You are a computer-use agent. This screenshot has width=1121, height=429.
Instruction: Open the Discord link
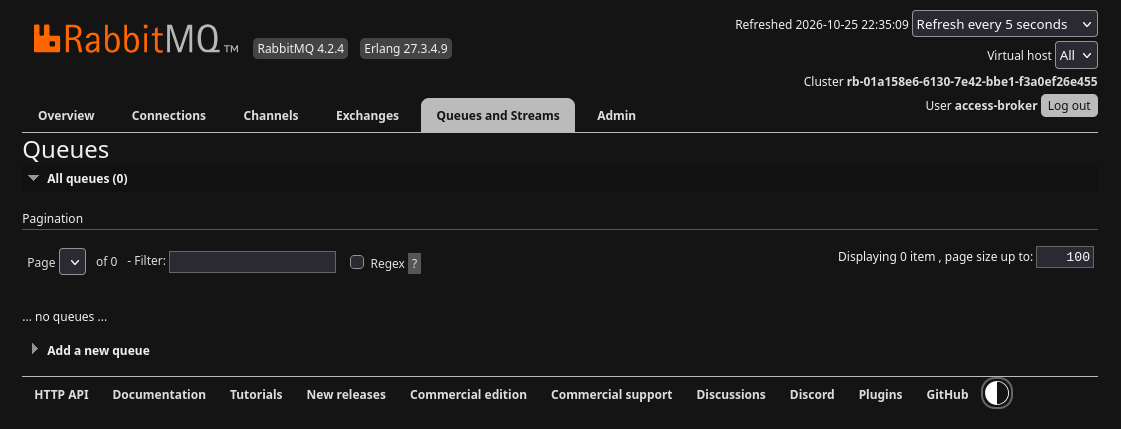[812, 395]
